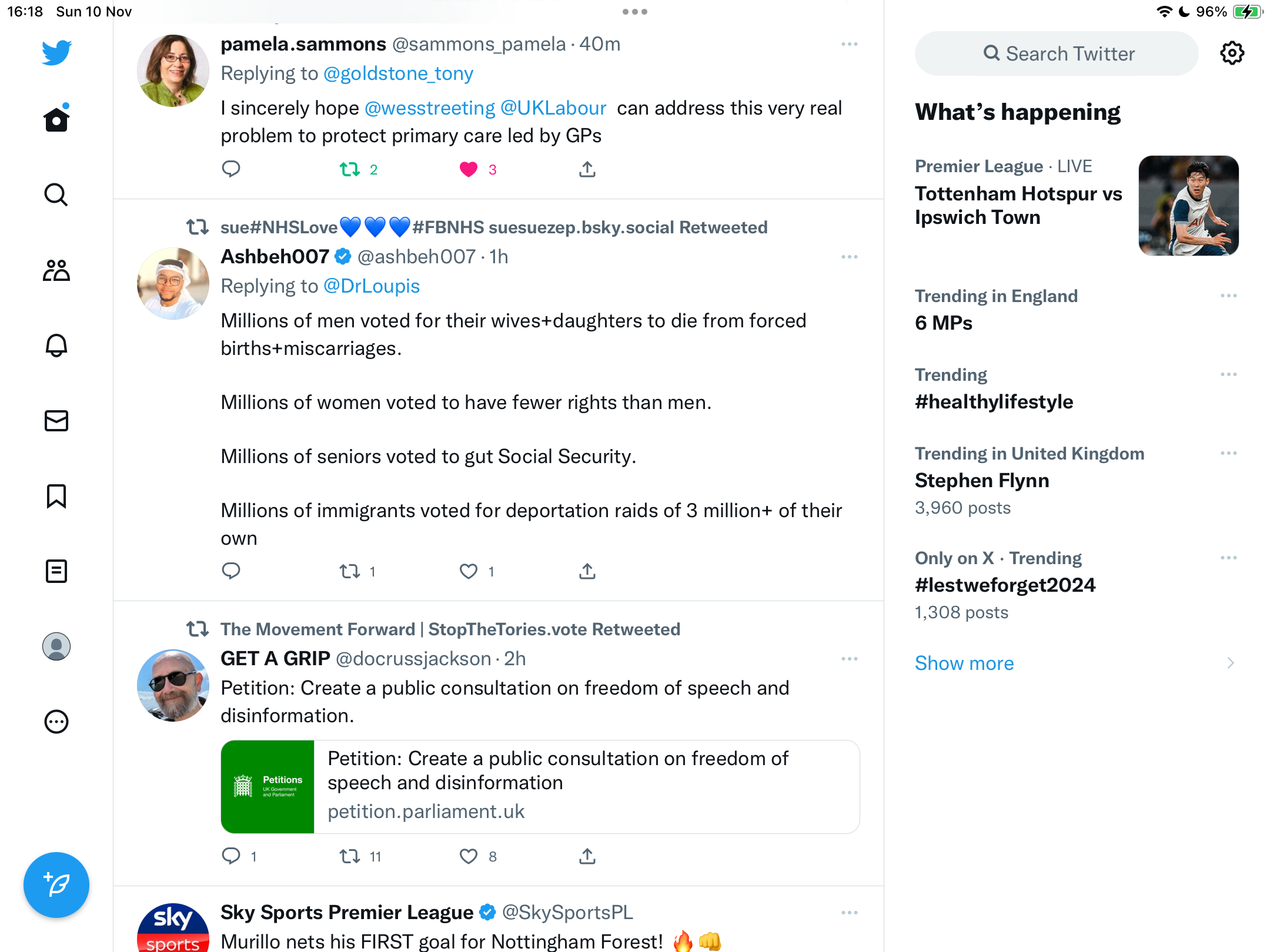Focus the Search Twitter field
The image size is (1270, 952).
[1057, 53]
